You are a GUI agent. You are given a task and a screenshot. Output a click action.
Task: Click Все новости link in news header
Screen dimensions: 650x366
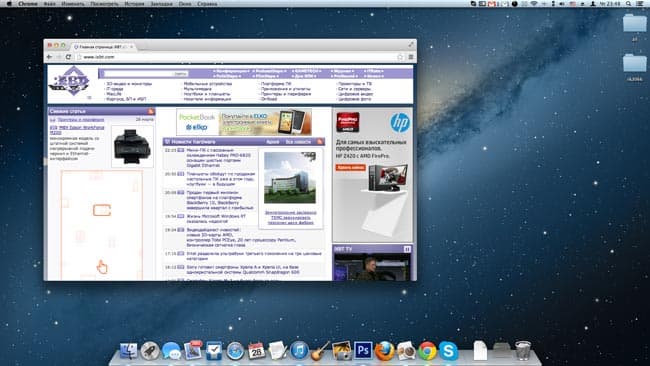(298, 142)
